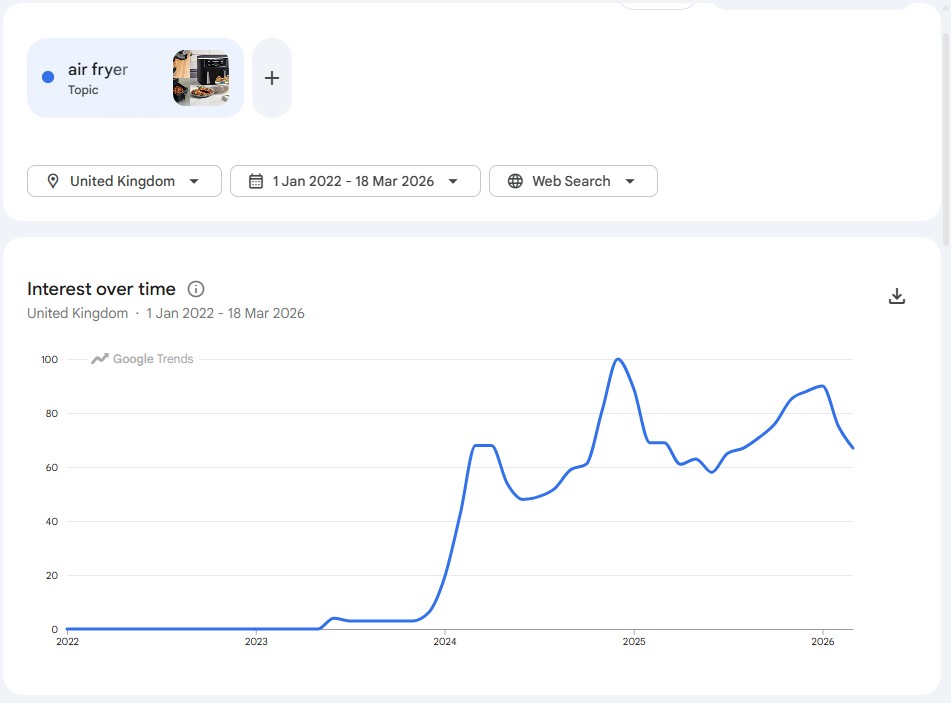Click the 100 value on the y-axis

(50, 359)
